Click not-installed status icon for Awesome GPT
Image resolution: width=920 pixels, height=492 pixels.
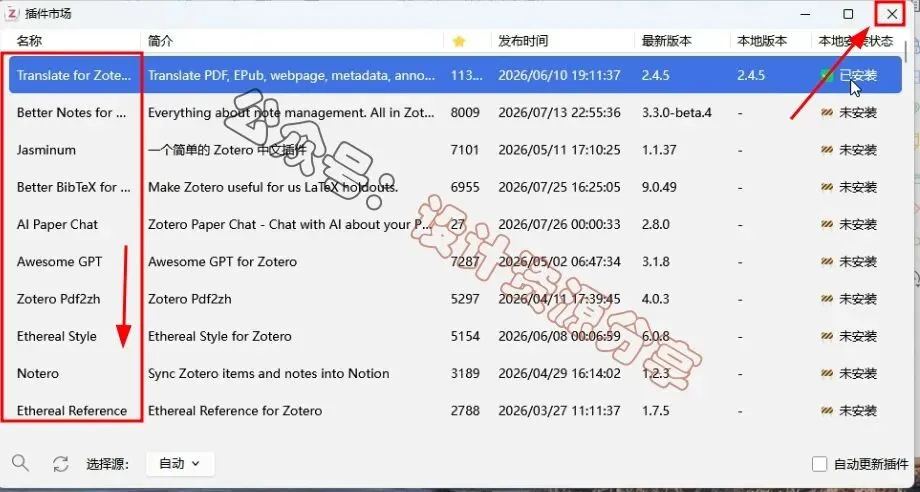827,262
